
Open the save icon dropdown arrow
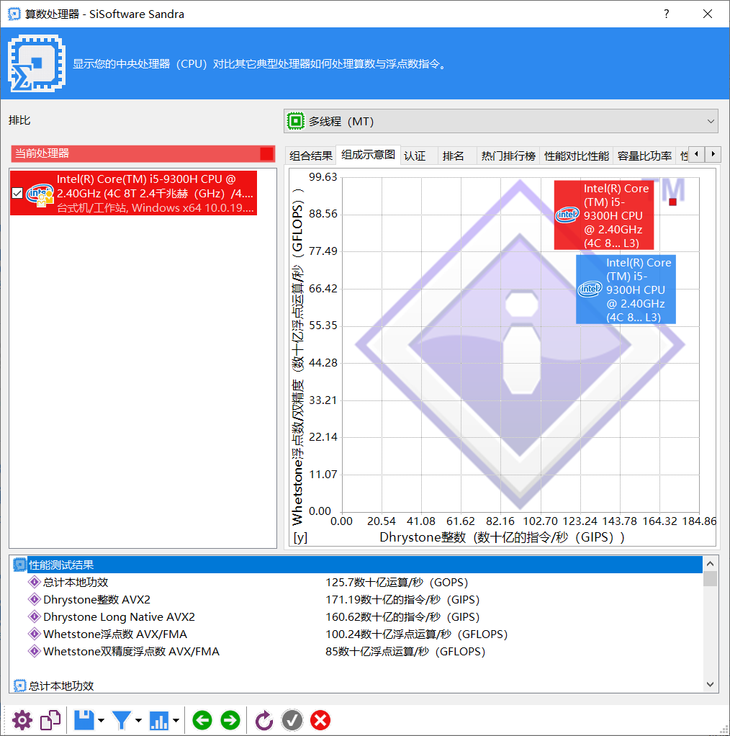pyautogui.click(x=101, y=721)
